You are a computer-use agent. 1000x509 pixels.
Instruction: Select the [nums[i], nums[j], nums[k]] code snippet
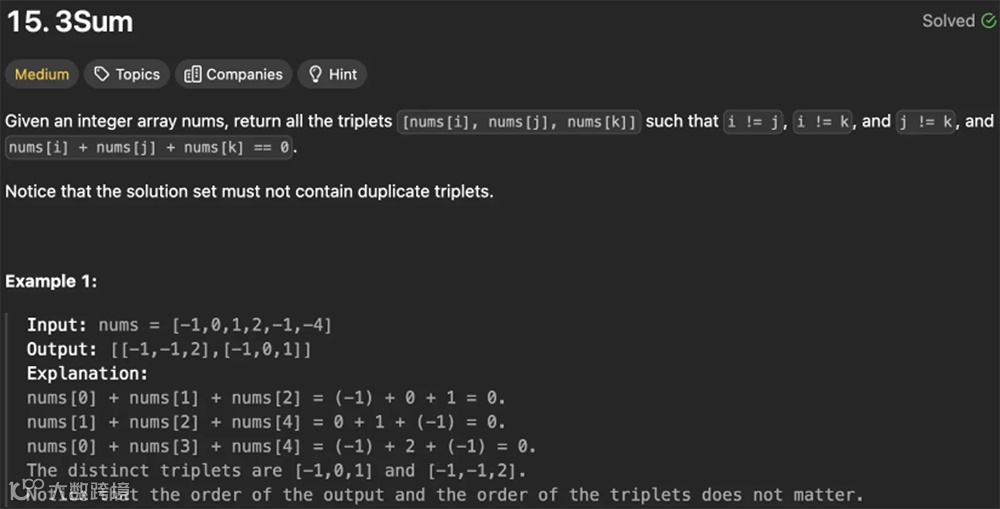click(x=519, y=122)
